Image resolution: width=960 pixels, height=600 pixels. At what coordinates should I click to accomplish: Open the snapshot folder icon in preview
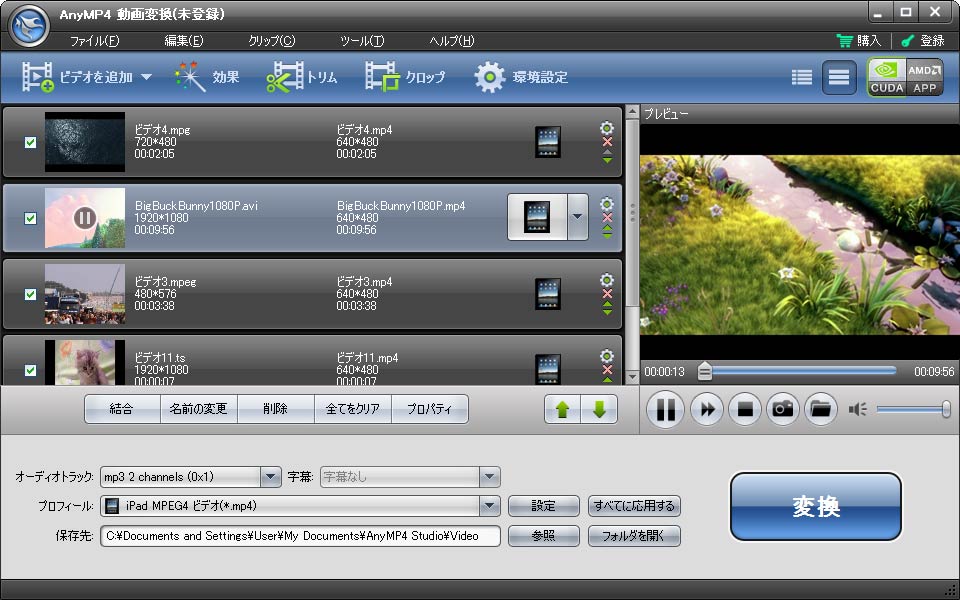pos(820,409)
